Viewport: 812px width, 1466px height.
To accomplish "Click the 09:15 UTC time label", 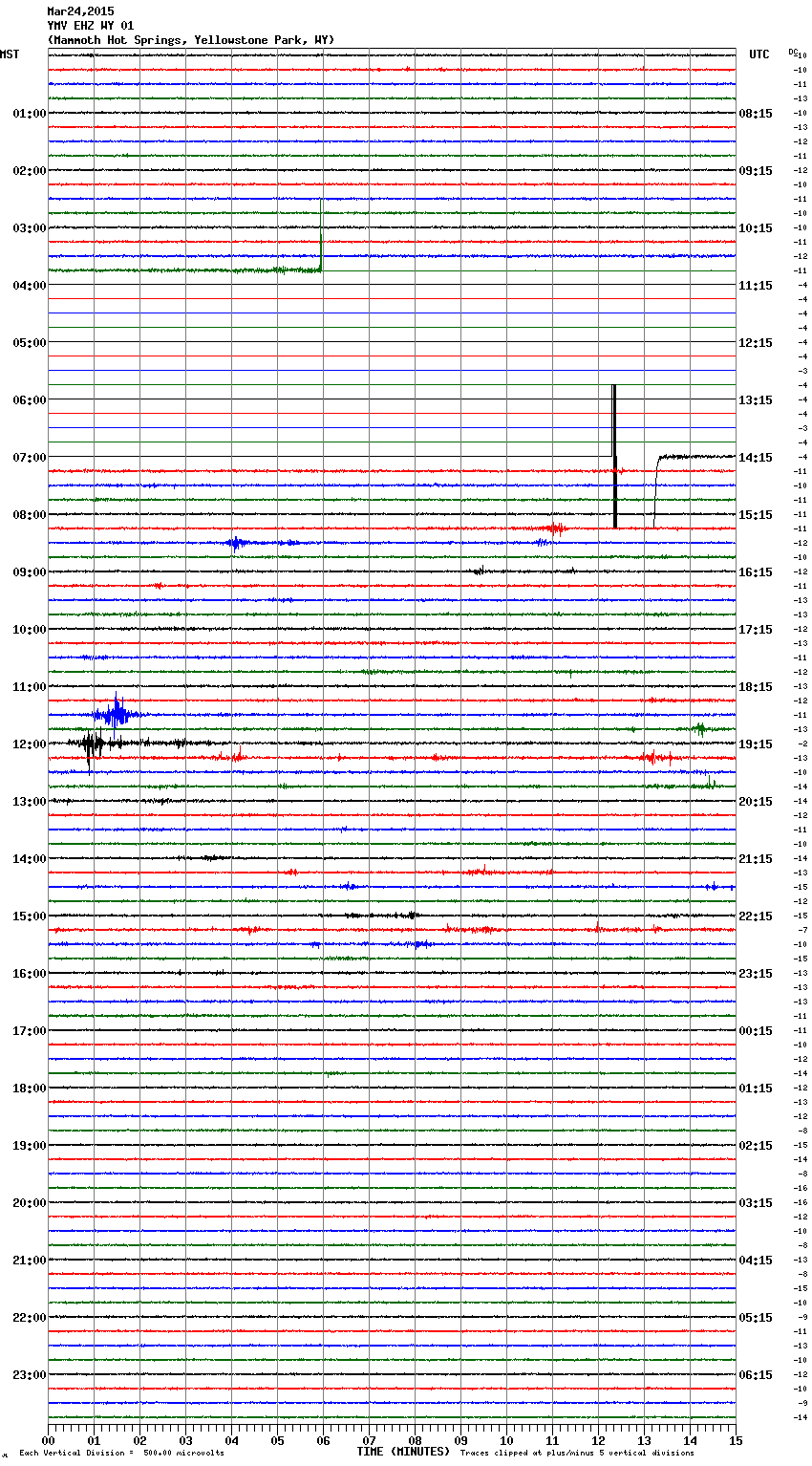I will (756, 171).
